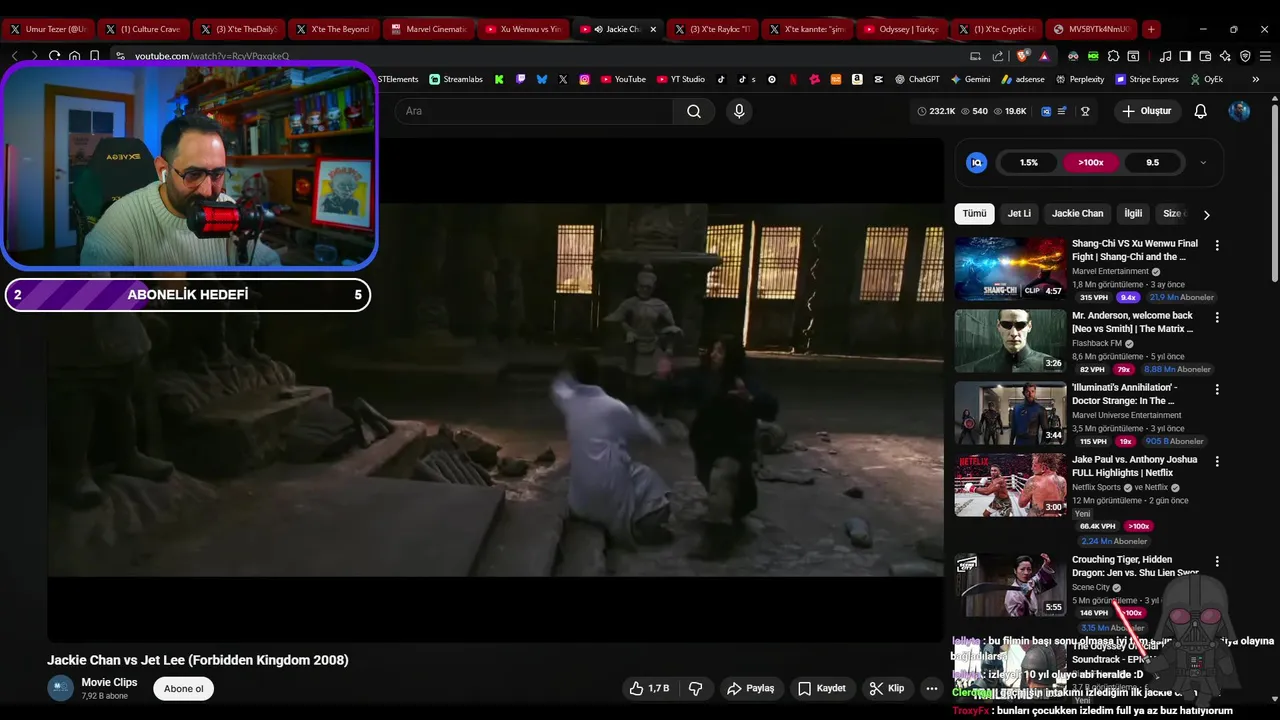1280x720 pixels.
Task: Reload the page
Action: click(55, 56)
